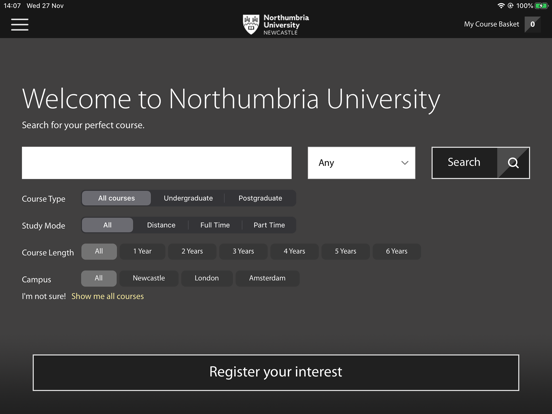This screenshot has width=552, height=414.
Task: Open the Any dropdown
Action: point(362,163)
